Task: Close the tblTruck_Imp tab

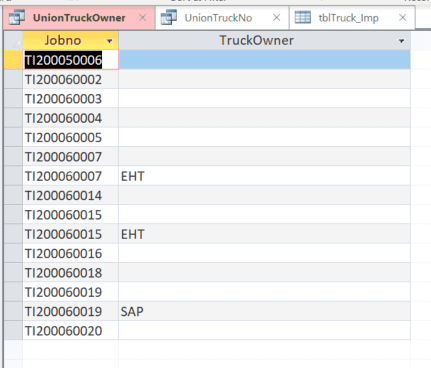Action: click(x=403, y=18)
